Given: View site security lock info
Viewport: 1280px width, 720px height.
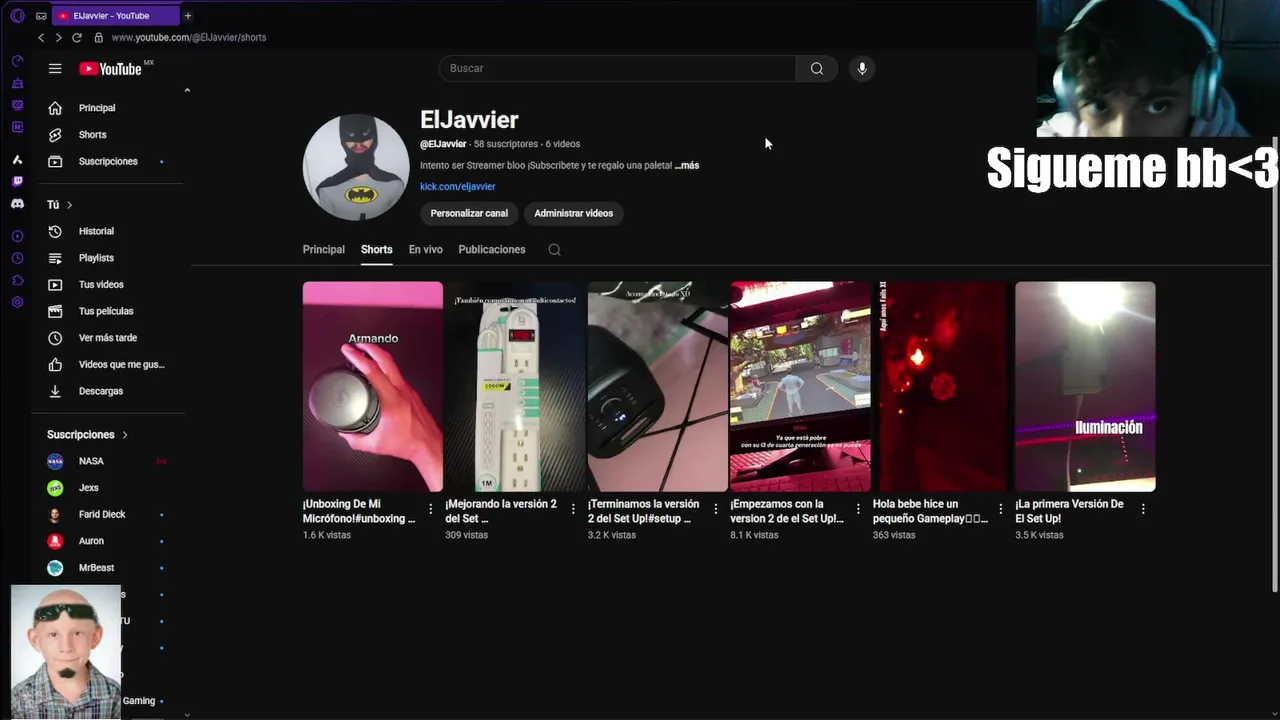Looking at the screenshot, I should pos(98,37).
